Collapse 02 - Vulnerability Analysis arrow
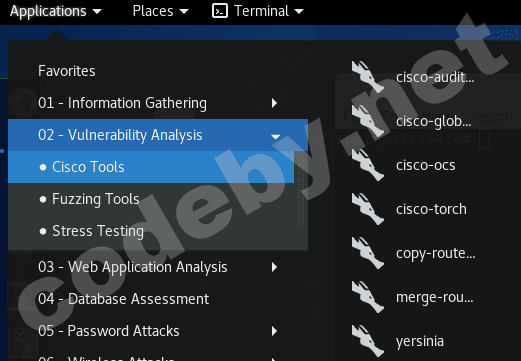The image size is (521, 361). (x=275, y=136)
